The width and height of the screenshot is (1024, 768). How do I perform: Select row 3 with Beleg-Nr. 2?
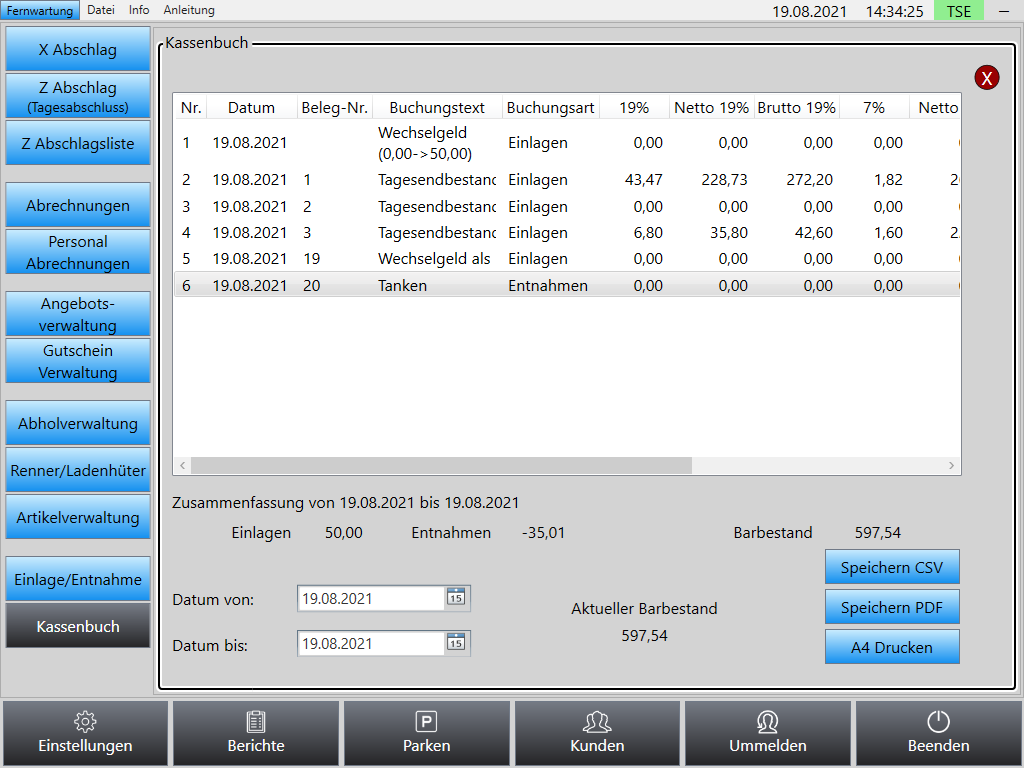click(567, 206)
